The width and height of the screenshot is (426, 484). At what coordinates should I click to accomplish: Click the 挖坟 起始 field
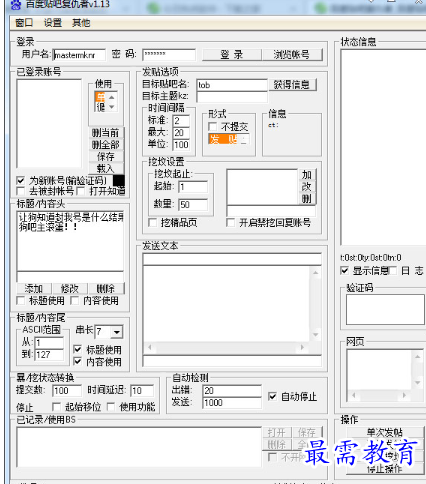tap(193, 187)
